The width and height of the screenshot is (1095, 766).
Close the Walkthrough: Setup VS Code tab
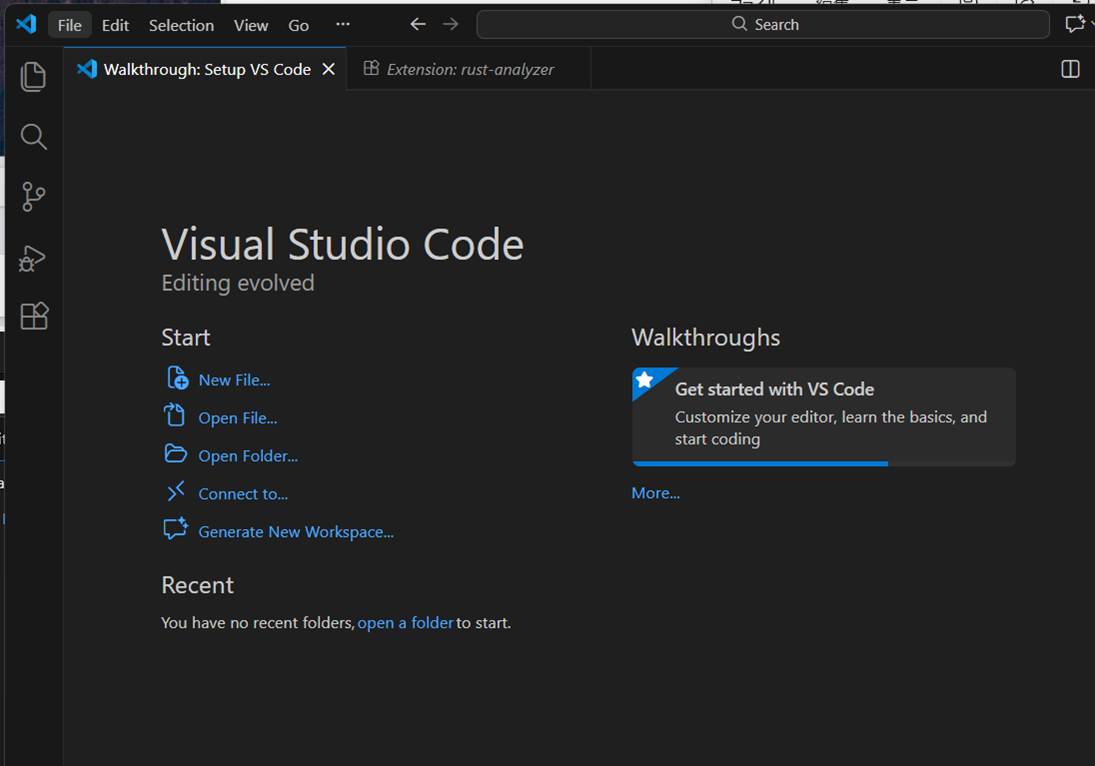point(328,69)
